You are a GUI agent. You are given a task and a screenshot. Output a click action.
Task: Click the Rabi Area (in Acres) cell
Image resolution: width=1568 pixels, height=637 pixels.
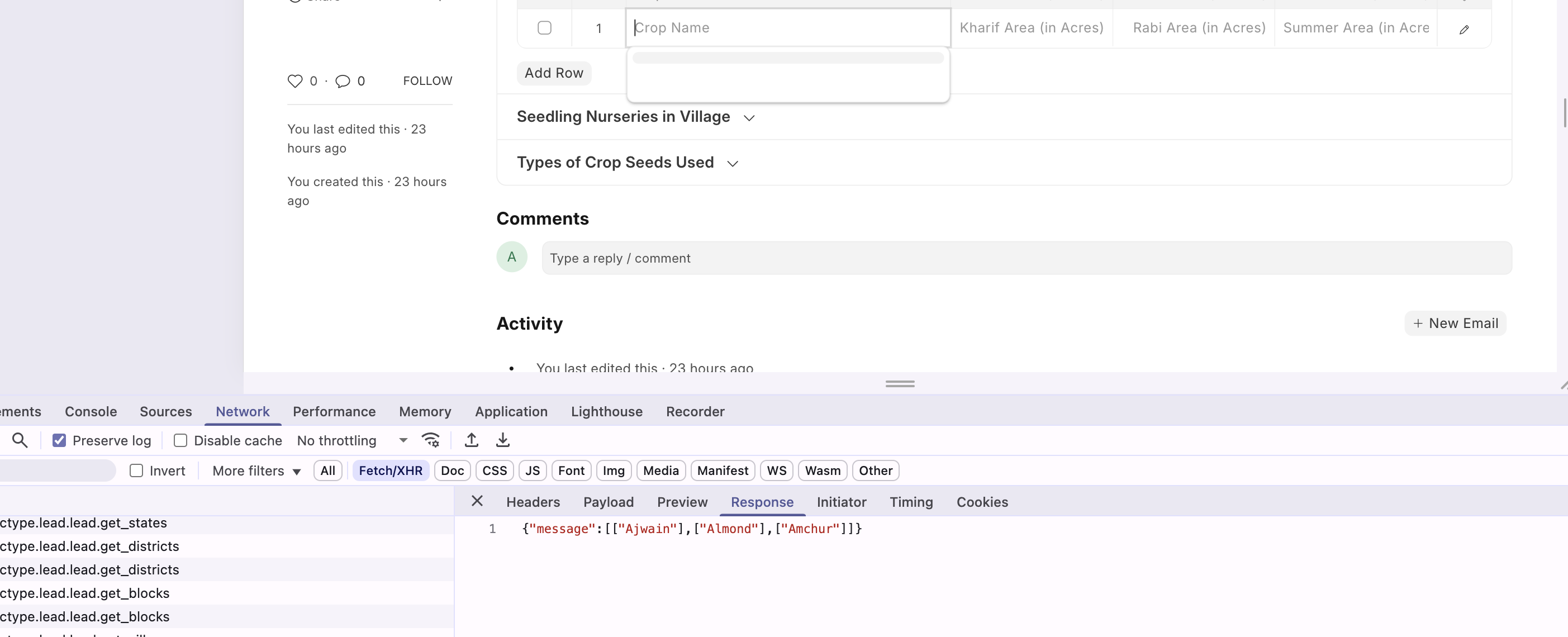click(1193, 28)
